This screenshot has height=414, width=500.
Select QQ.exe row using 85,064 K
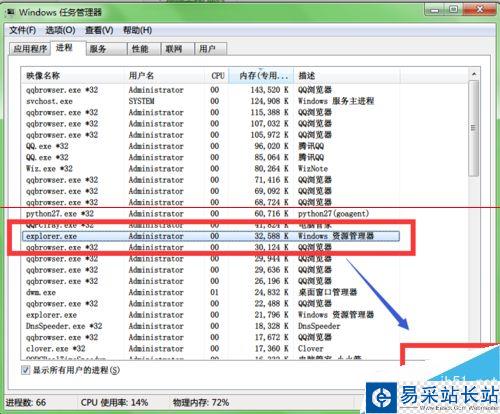[x=211, y=157]
